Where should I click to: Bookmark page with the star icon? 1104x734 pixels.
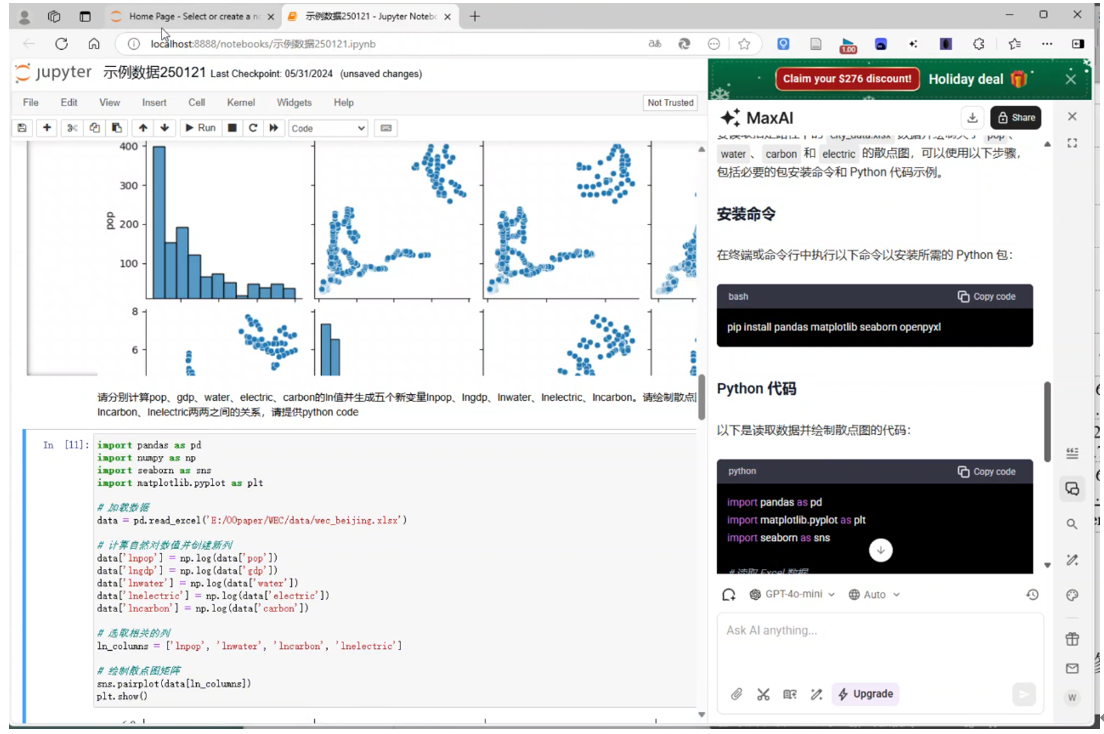tap(744, 44)
